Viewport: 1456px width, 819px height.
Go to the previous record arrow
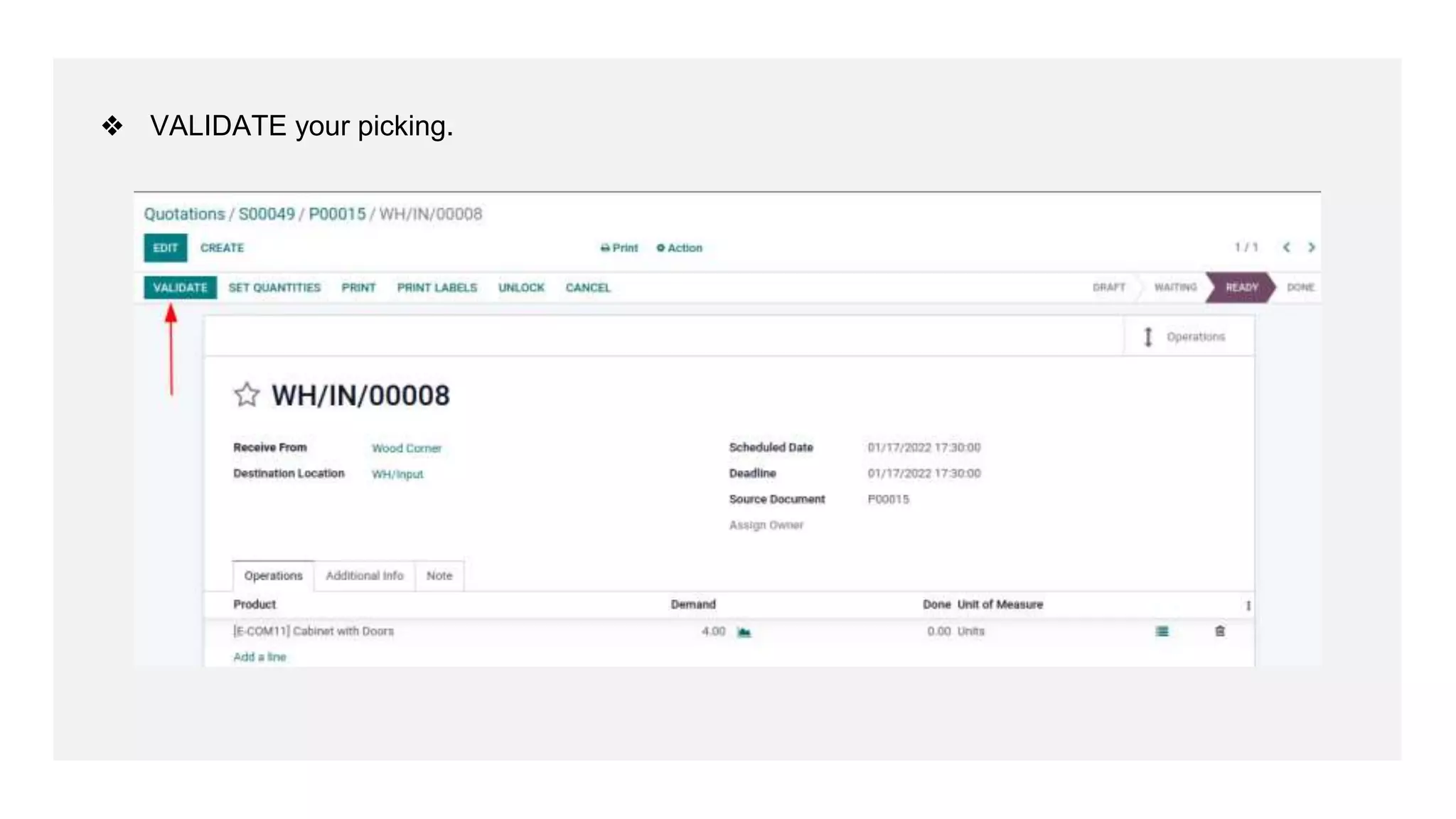tap(1286, 247)
